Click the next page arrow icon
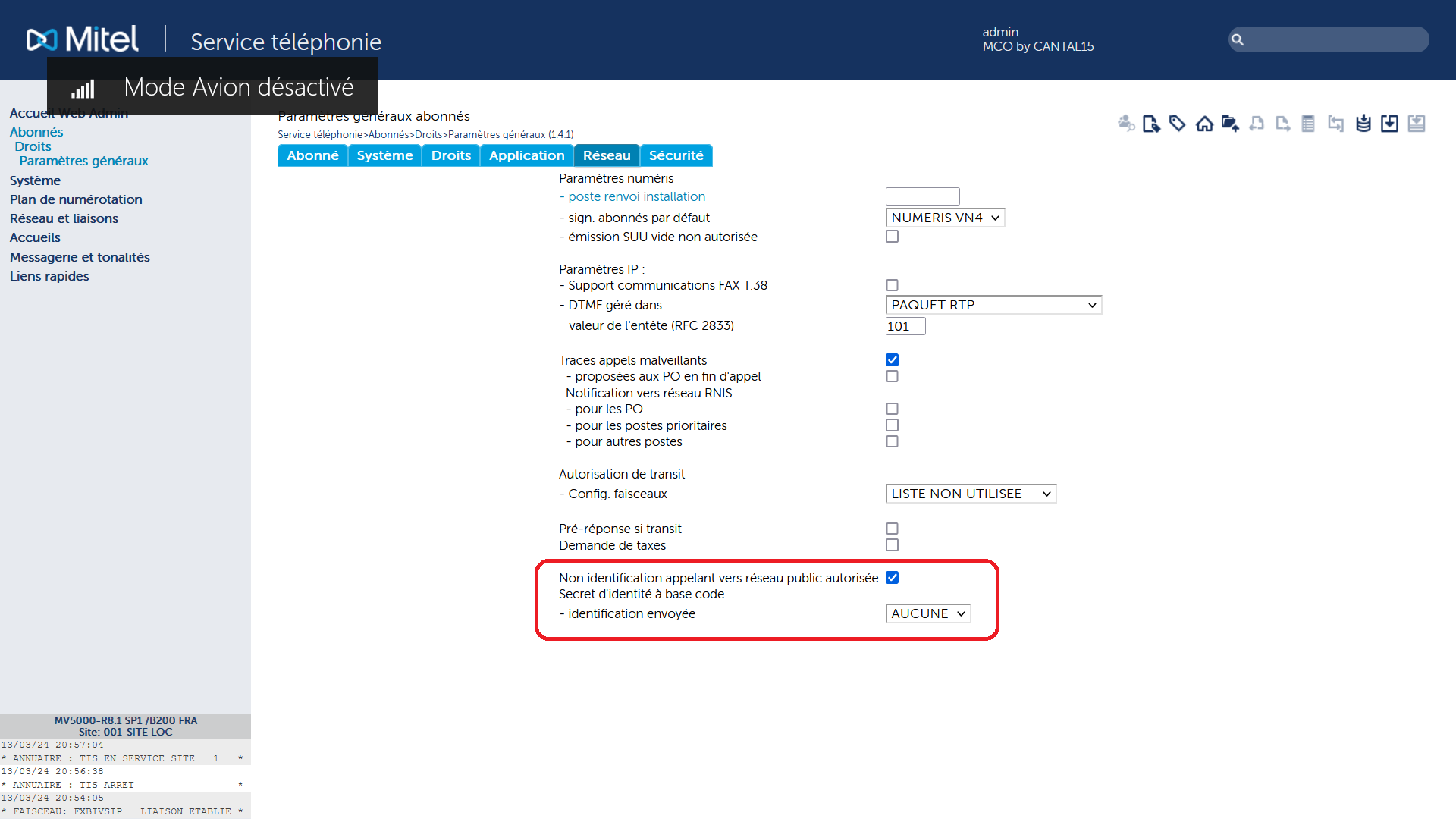Screen dimensions: 1456x819 [1283, 123]
